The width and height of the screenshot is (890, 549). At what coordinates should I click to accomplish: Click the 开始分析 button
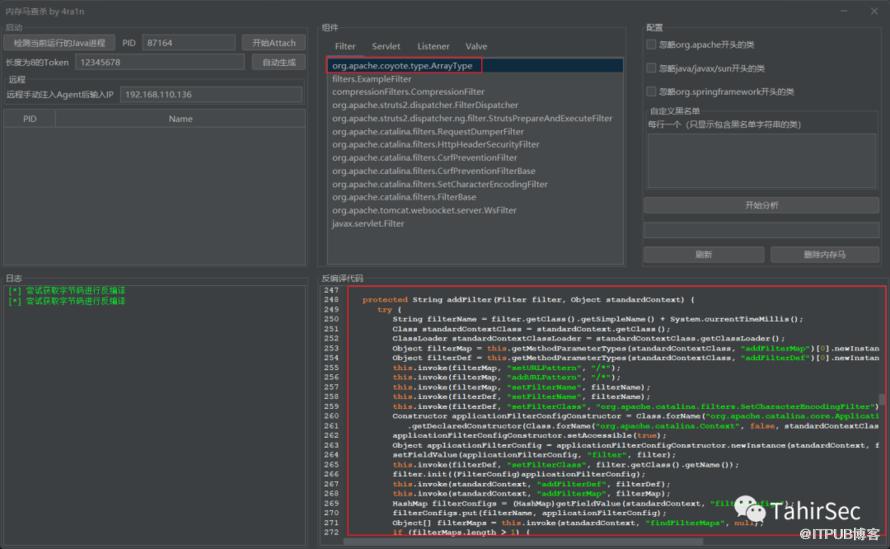coord(761,205)
